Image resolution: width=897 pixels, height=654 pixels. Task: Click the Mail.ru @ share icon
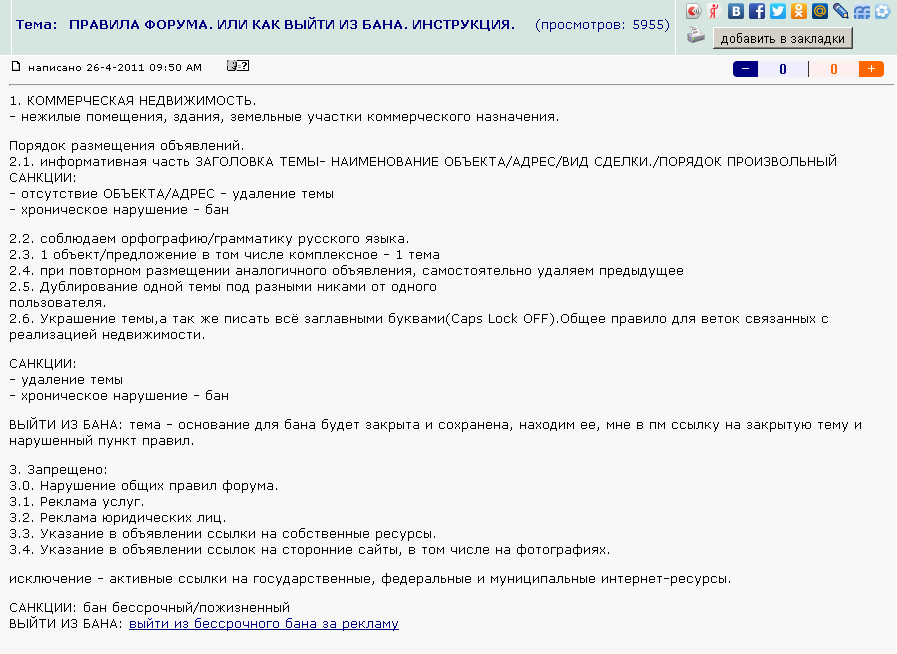(x=819, y=12)
